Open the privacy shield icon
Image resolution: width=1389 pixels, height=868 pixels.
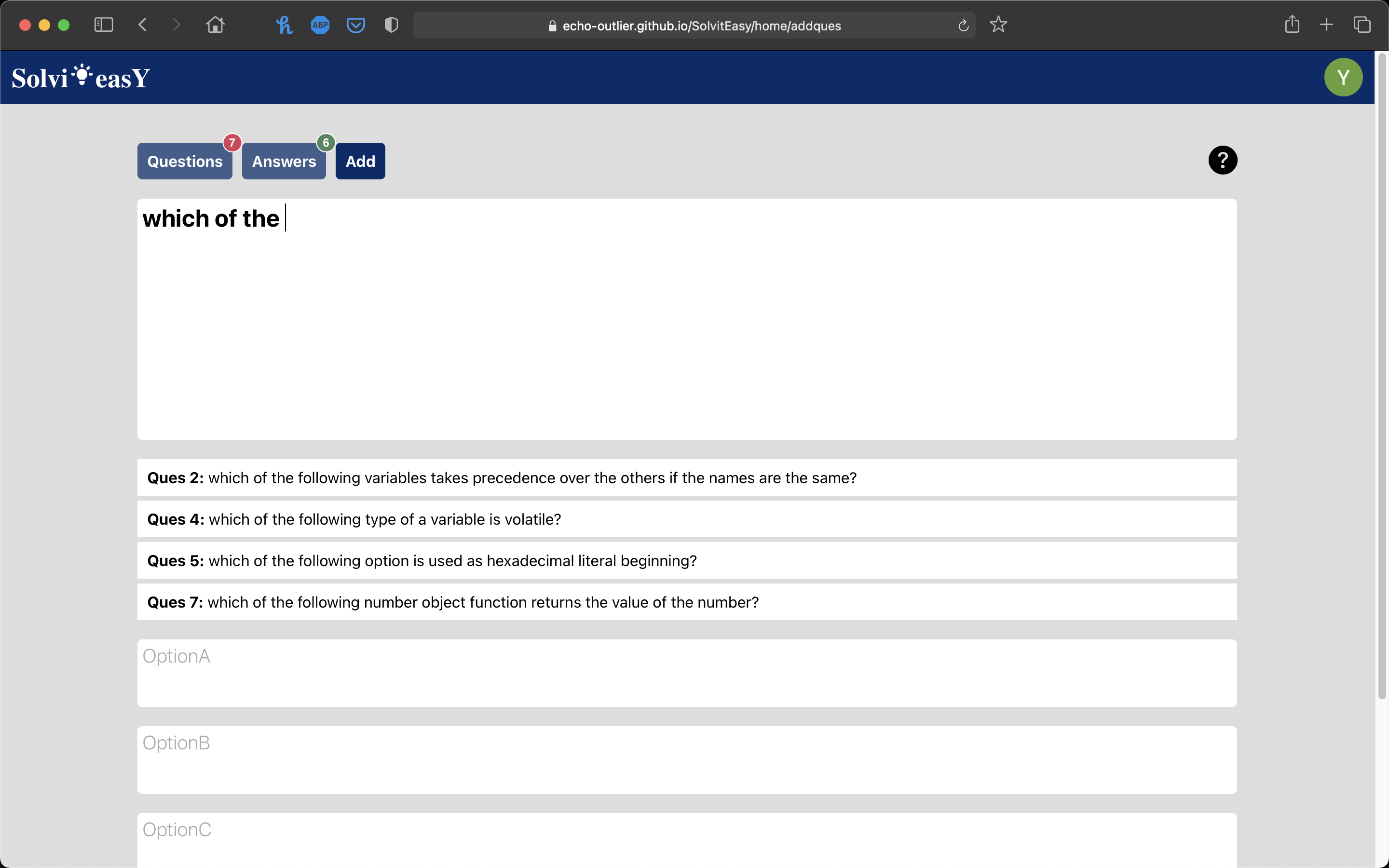pos(392,25)
